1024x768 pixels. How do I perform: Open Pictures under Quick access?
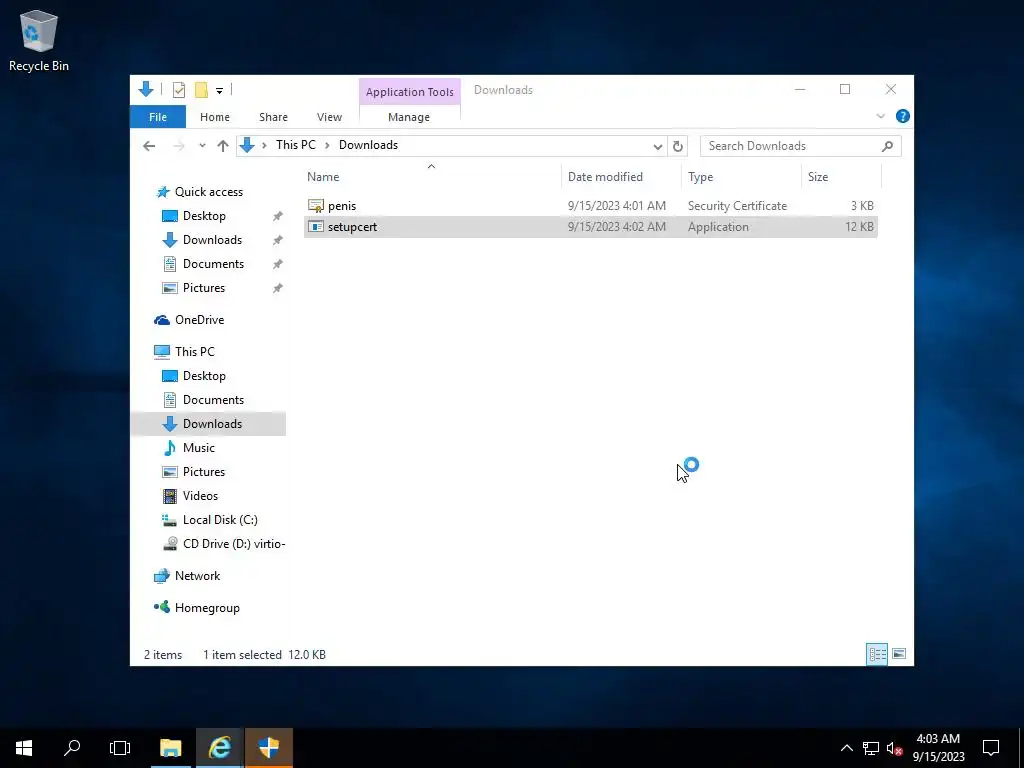point(203,288)
